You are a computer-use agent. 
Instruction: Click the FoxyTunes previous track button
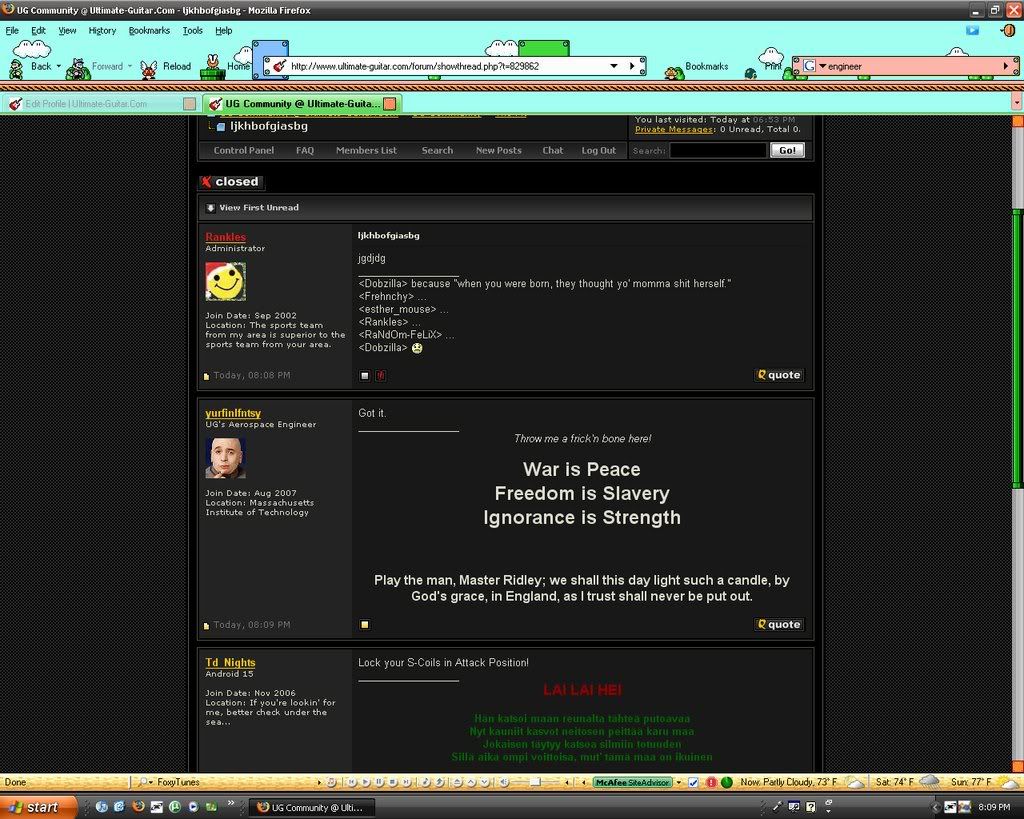click(x=352, y=782)
